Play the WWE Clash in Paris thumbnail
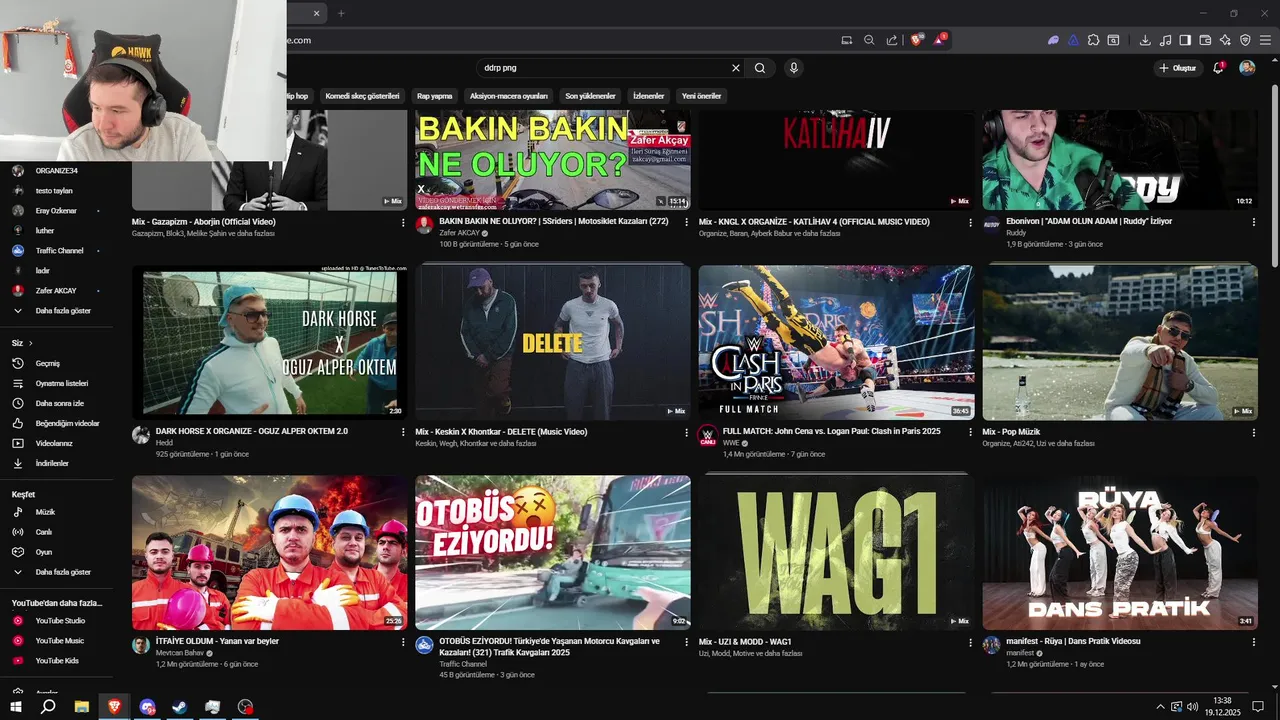Screen dimensions: 1280x720 [x=836, y=341]
